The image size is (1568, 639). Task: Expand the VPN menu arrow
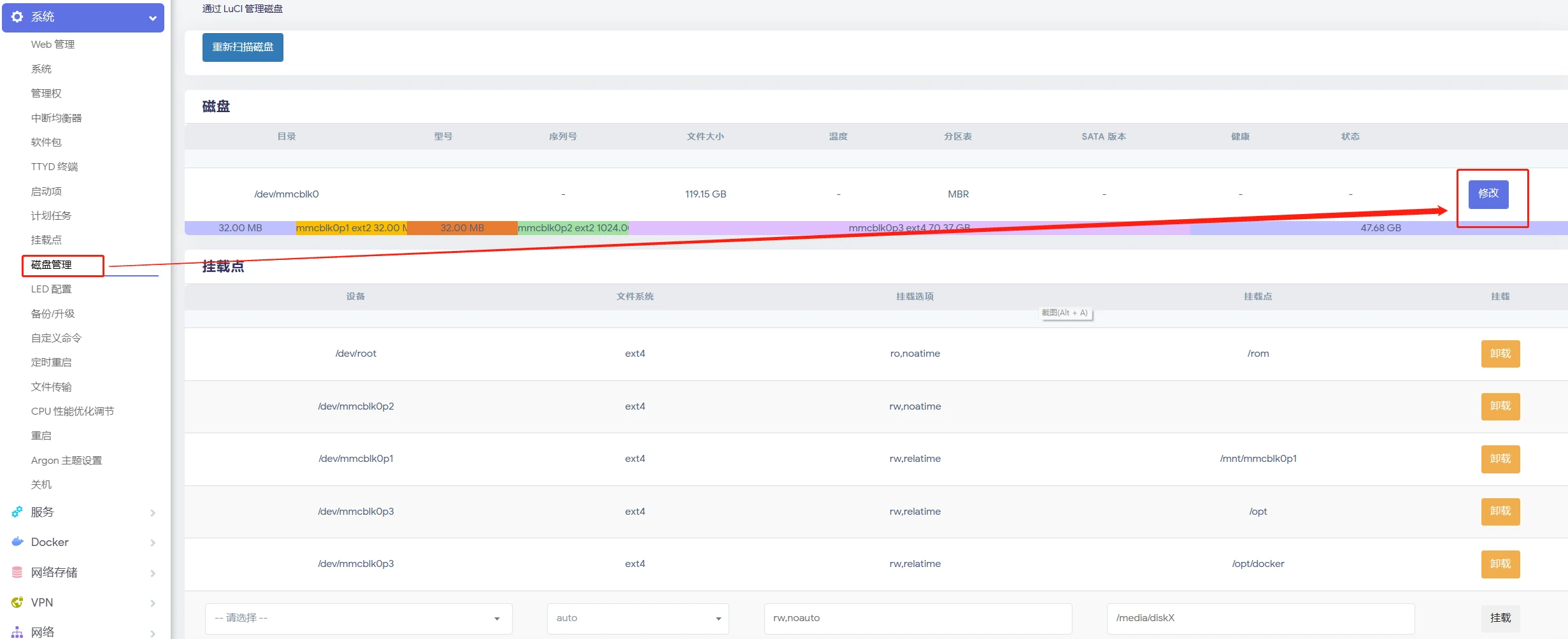tap(153, 603)
